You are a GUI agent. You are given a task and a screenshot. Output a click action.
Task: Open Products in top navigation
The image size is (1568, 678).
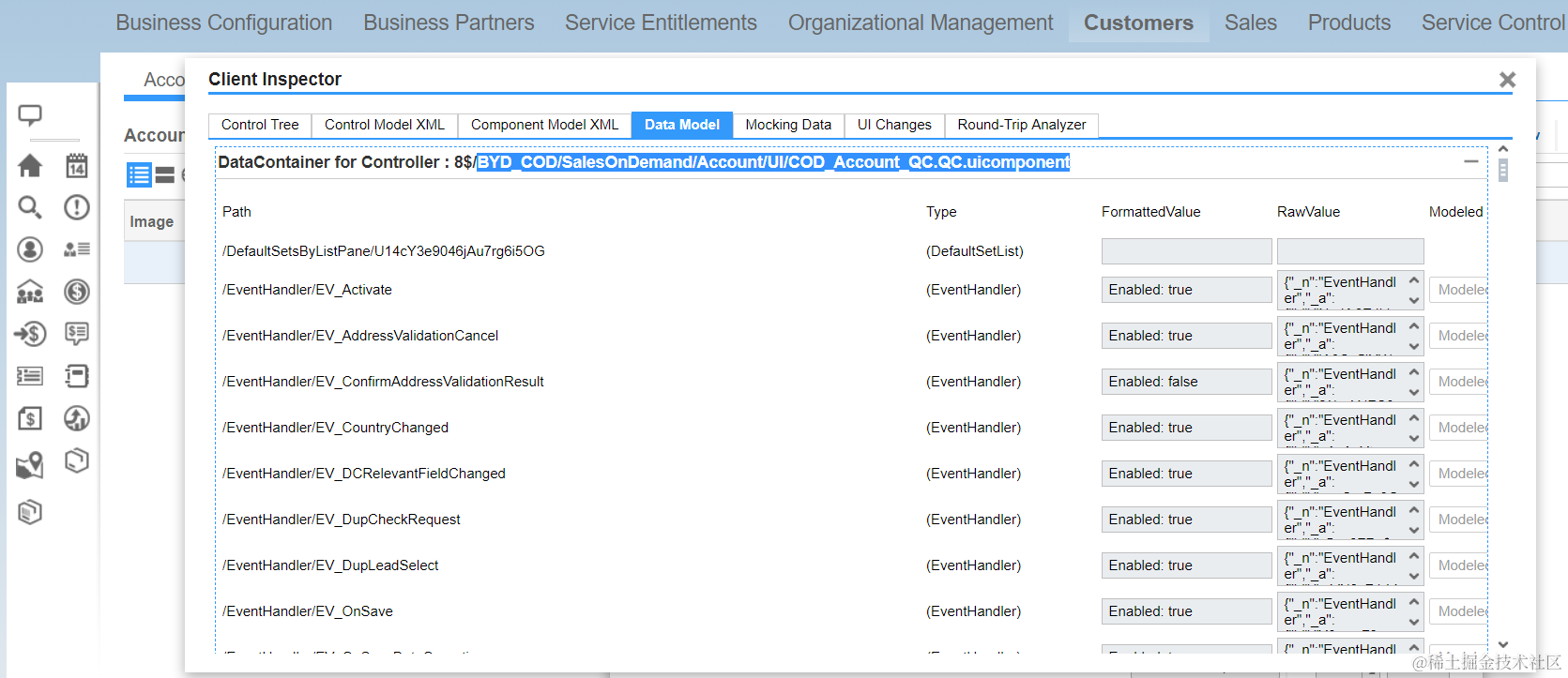[1349, 23]
